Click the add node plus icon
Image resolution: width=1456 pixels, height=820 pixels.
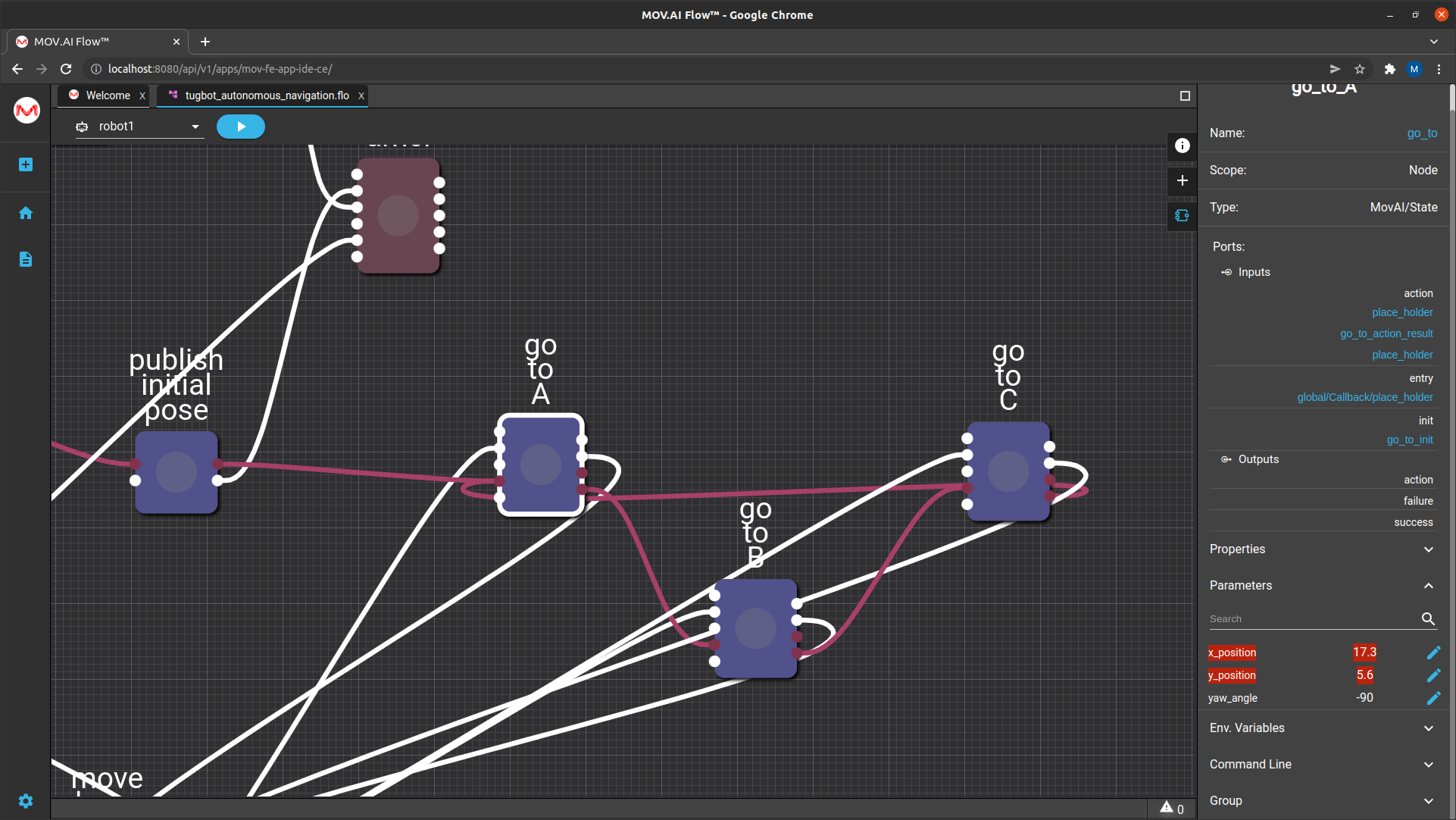tap(1183, 180)
